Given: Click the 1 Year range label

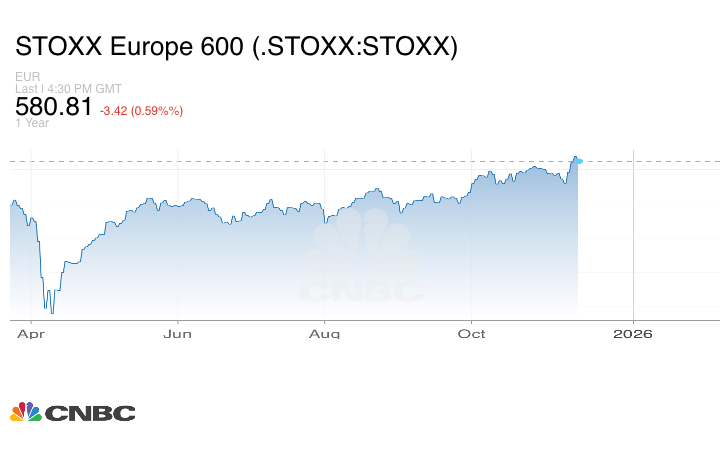Looking at the screenshot, I should (x=33, y=123).
